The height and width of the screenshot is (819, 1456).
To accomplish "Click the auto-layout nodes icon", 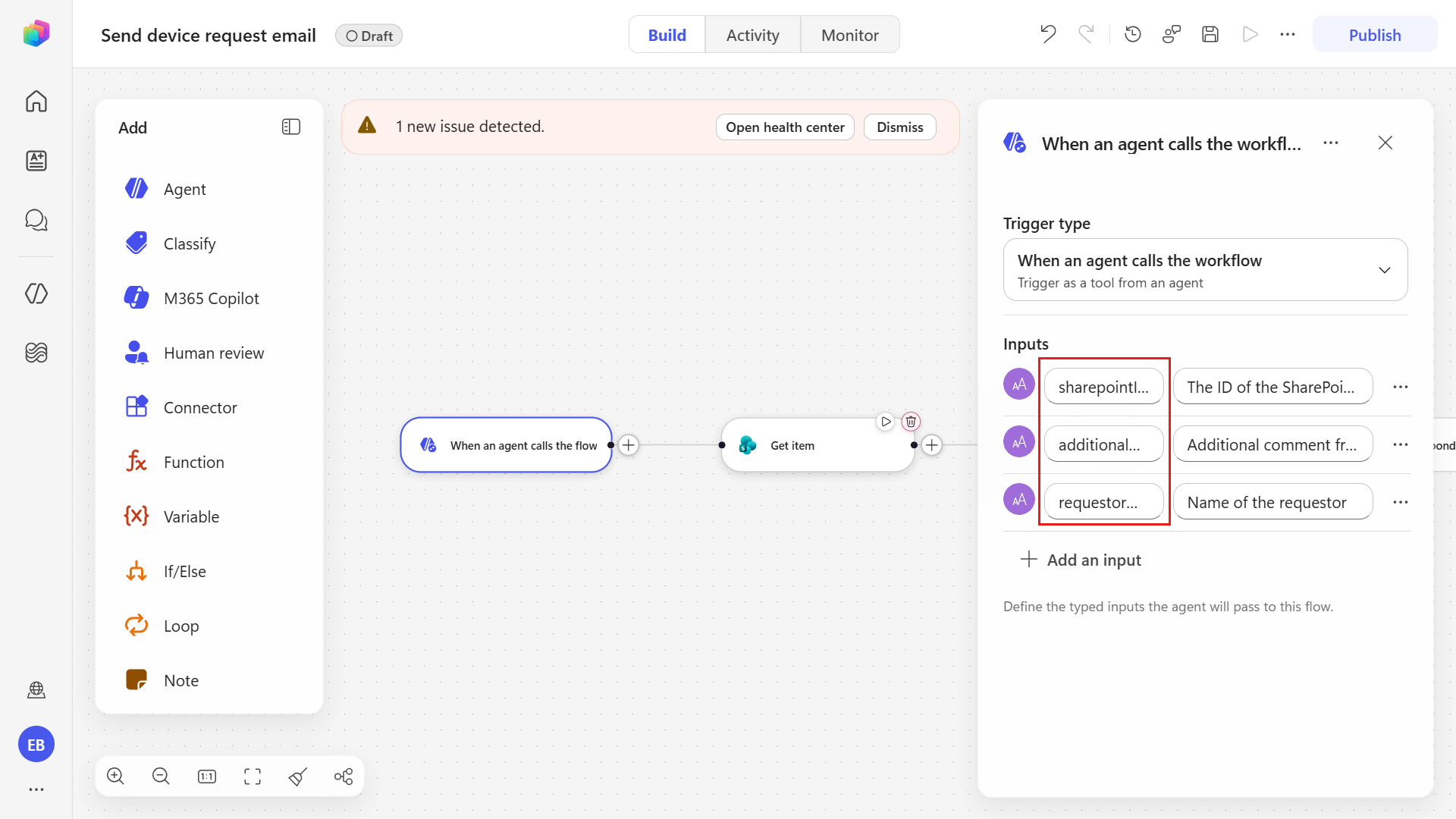I will pos(344,776).
